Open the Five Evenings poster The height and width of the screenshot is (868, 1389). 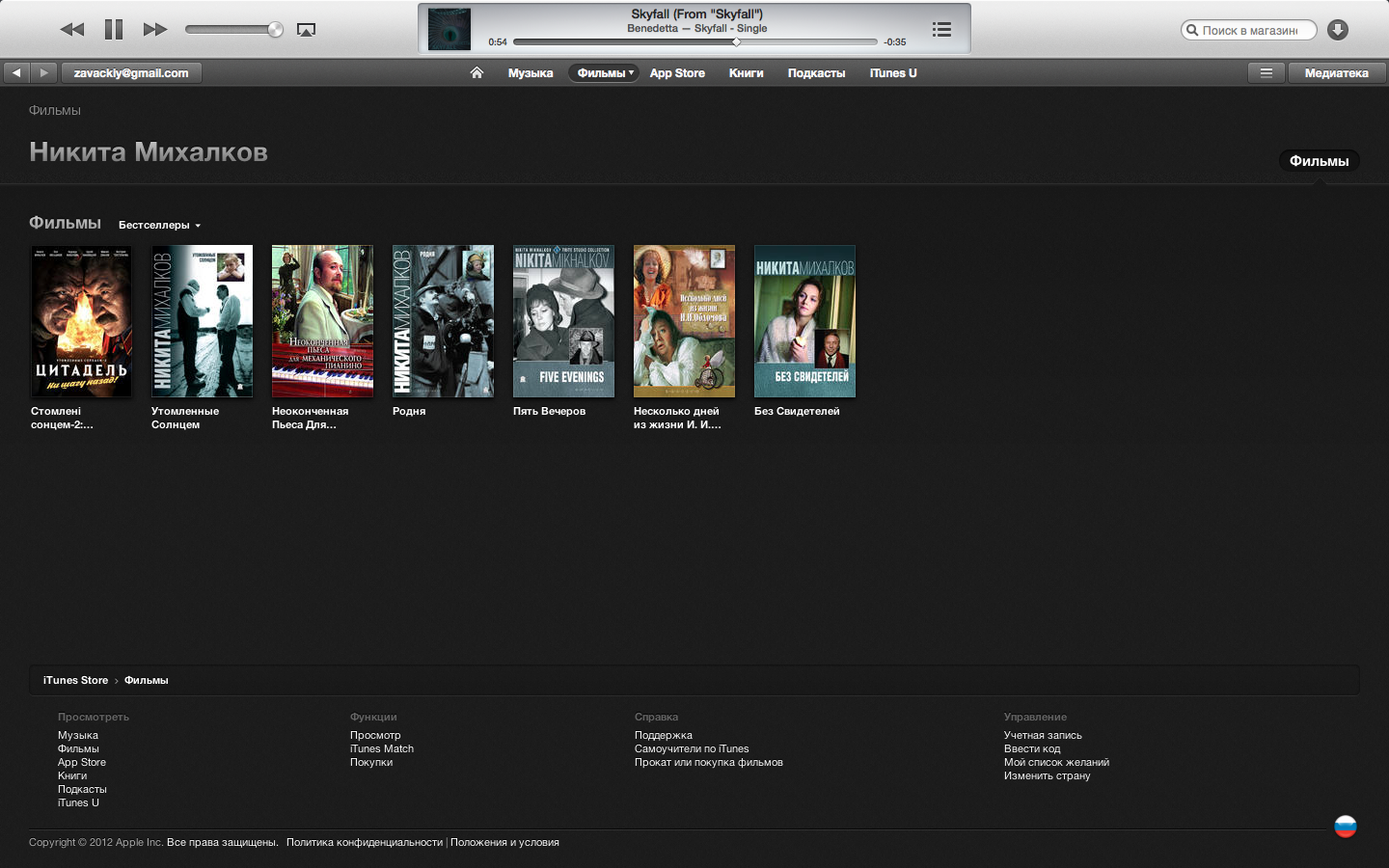563,321
